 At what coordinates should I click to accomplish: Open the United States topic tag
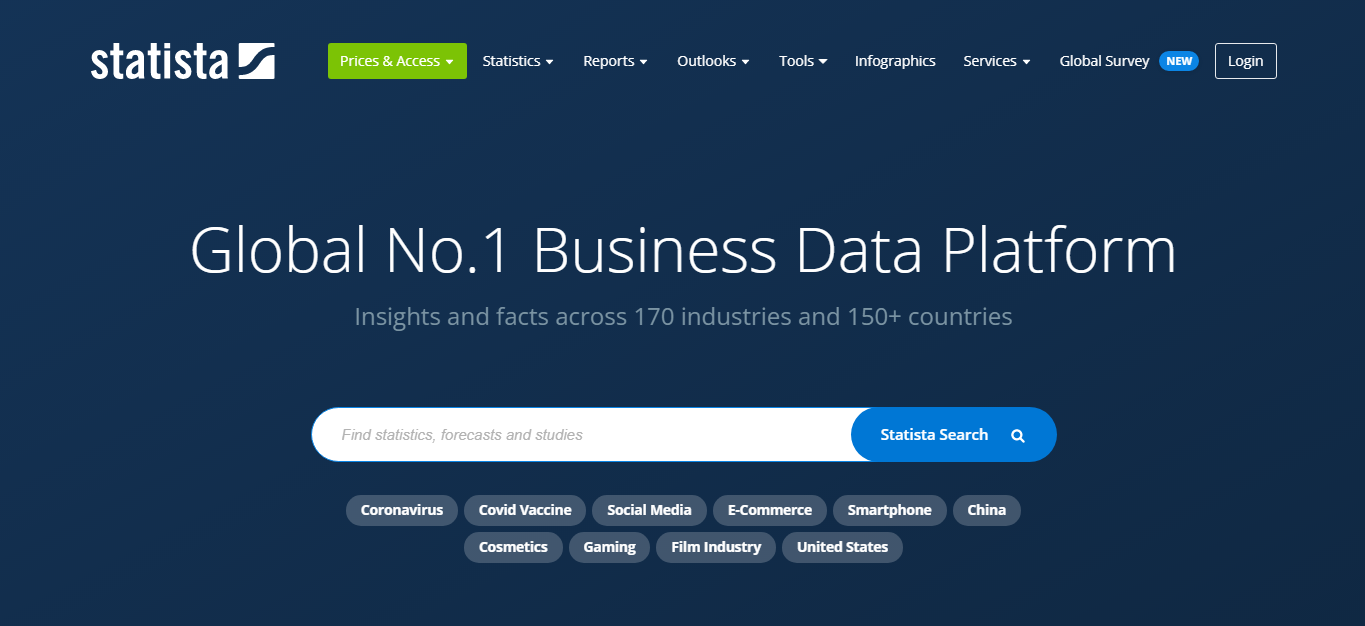(x=842, y=547)
